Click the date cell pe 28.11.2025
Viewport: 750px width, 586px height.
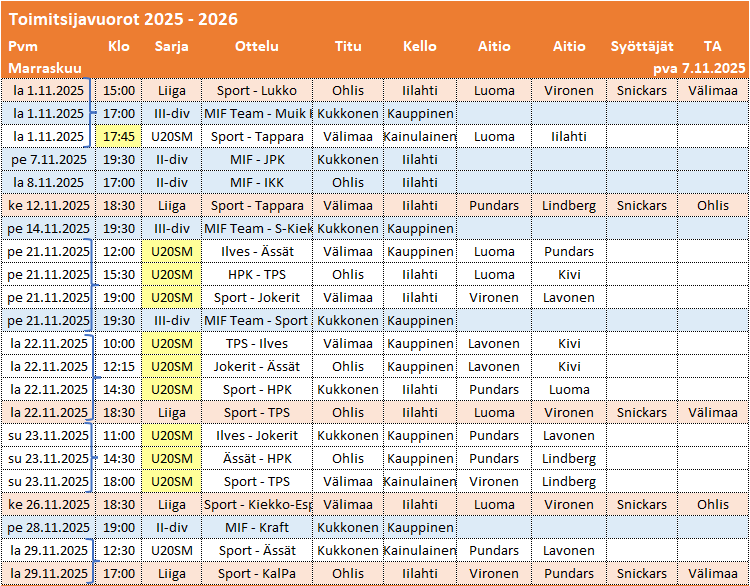click(x=48, y=528)
